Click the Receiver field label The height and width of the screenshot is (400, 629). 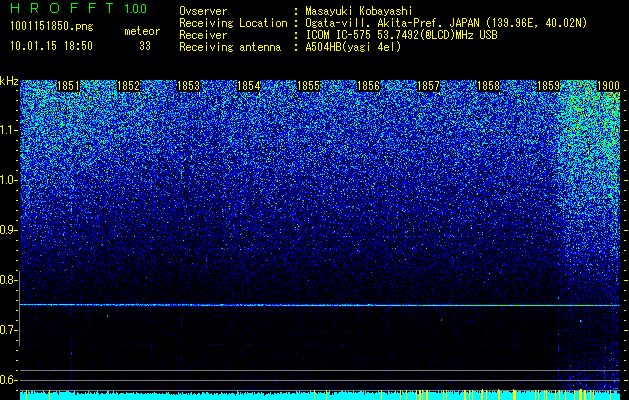coord(203,35)
